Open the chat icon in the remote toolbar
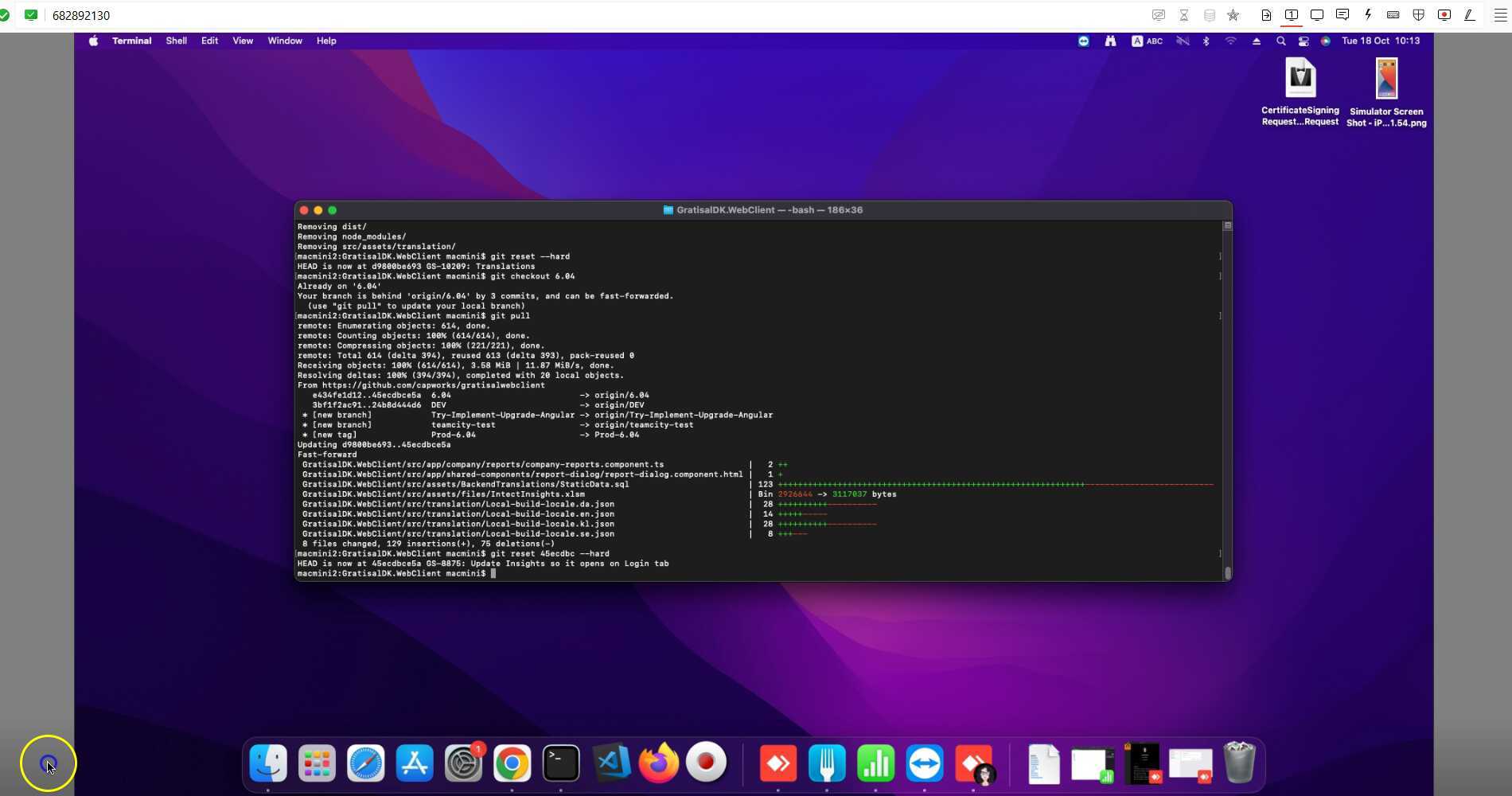Image resolution: width=1512 pixels, height=796 pixels. pos(1342,14)
